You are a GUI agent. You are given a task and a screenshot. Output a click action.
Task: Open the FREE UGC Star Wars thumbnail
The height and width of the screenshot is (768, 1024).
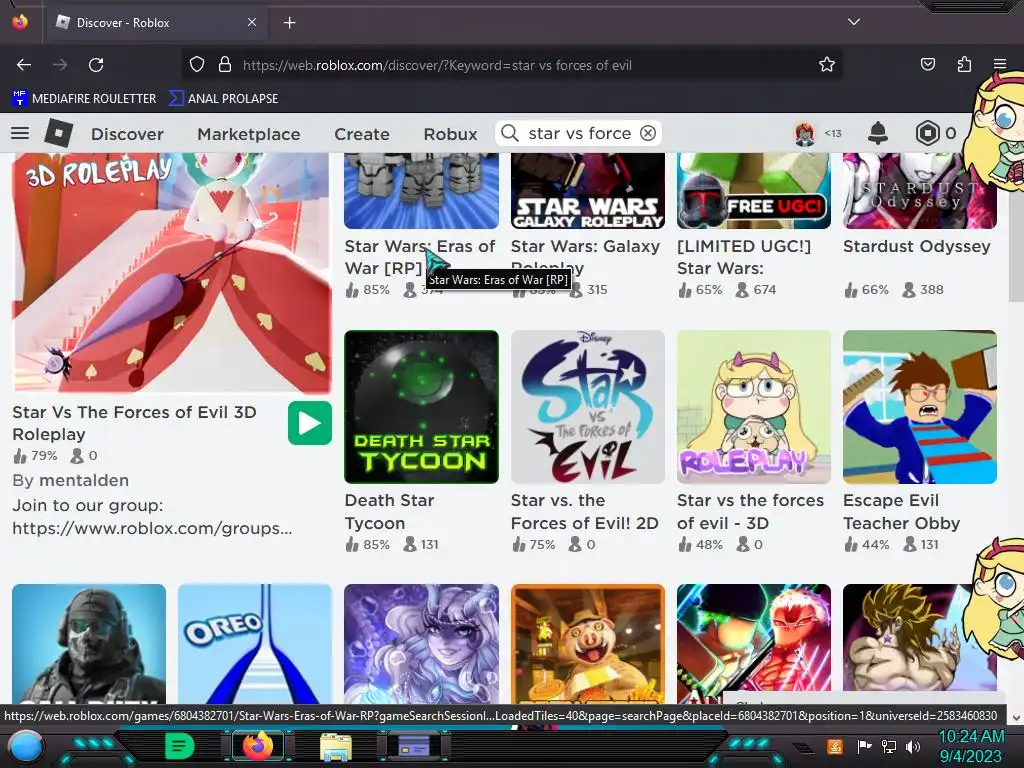pos(754,191)
